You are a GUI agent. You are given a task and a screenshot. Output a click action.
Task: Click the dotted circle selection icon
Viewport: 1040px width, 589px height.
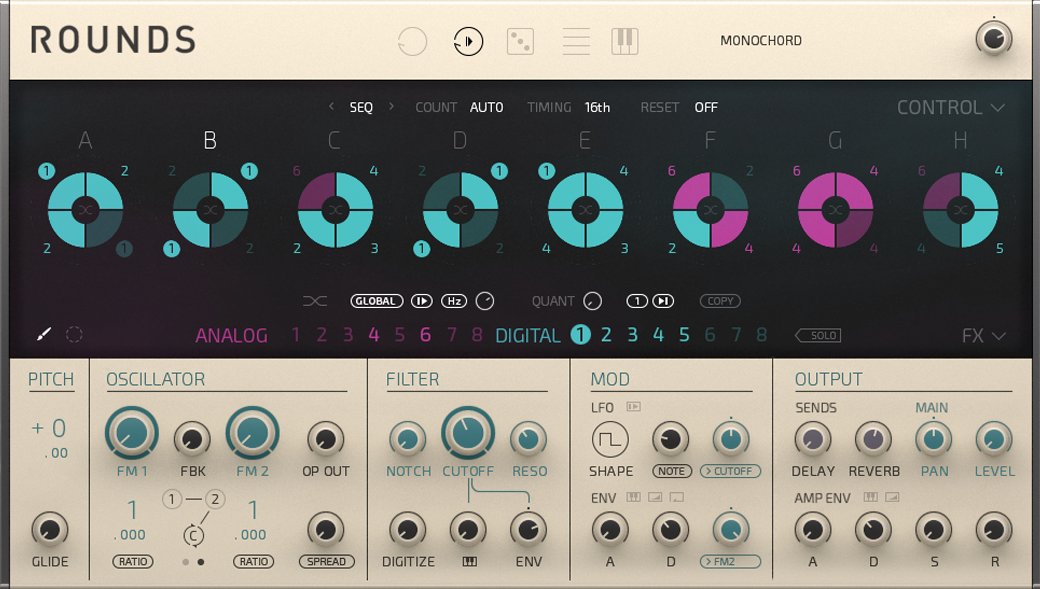coord(74,335)
